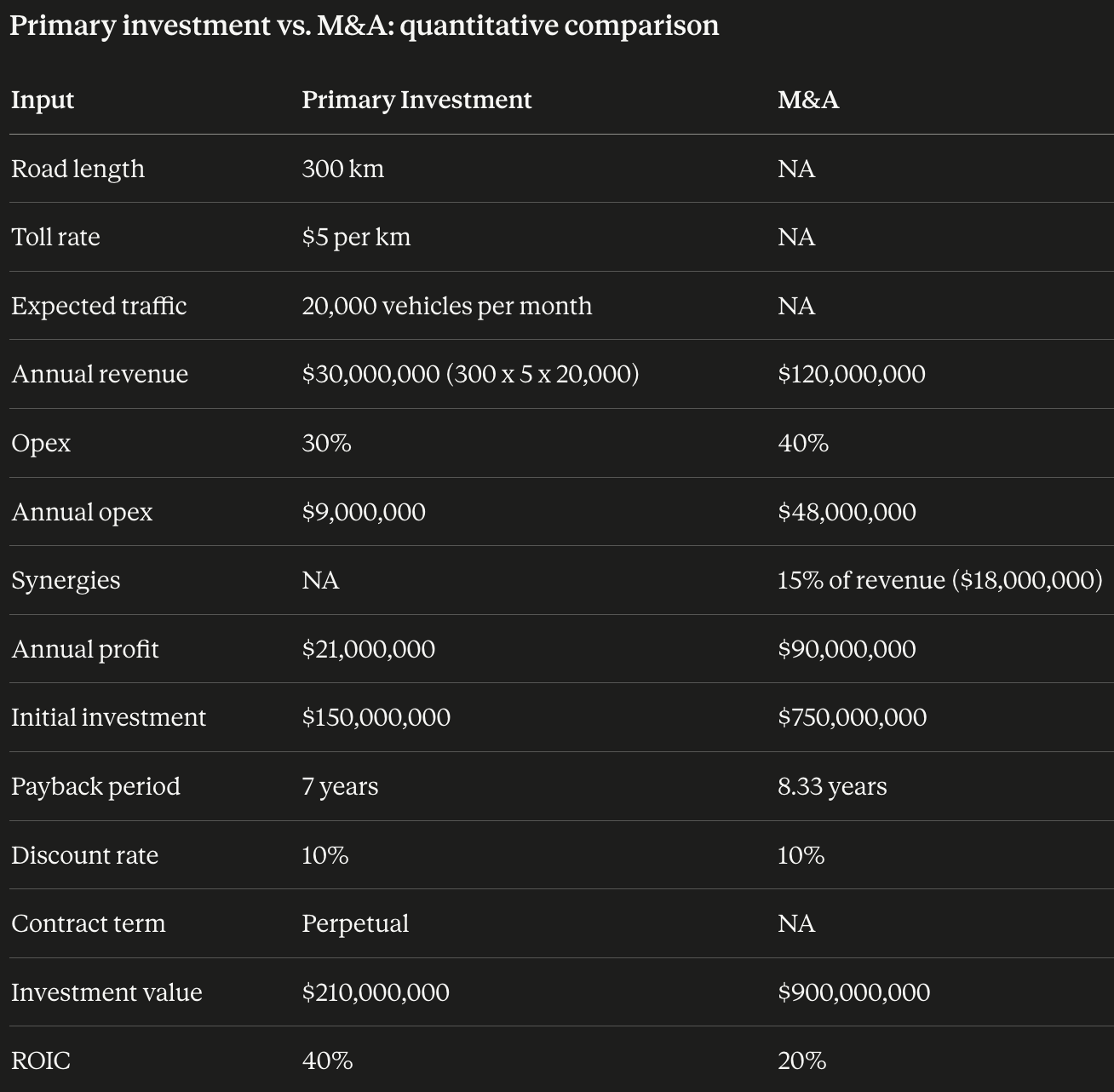Click the $750,000,000 initial investment cell
The width and height of the screenshot is (1114, 1092).
point(853,717)
